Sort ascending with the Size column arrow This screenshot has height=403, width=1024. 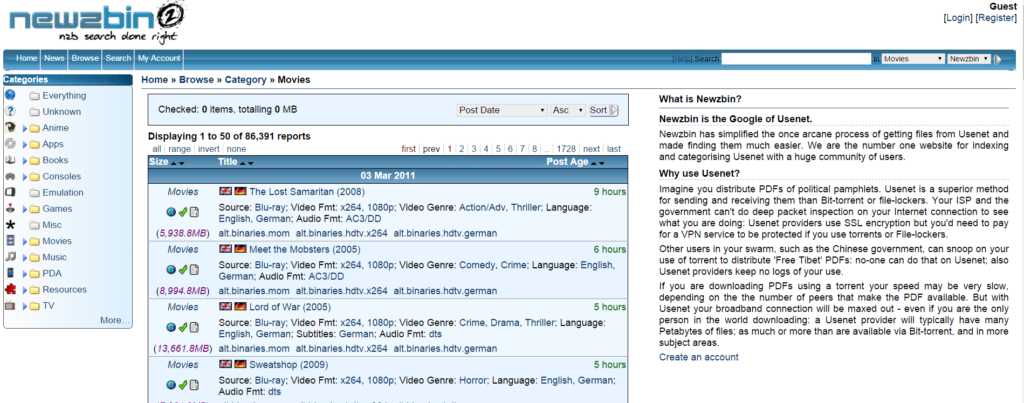[x=173, y=163]
